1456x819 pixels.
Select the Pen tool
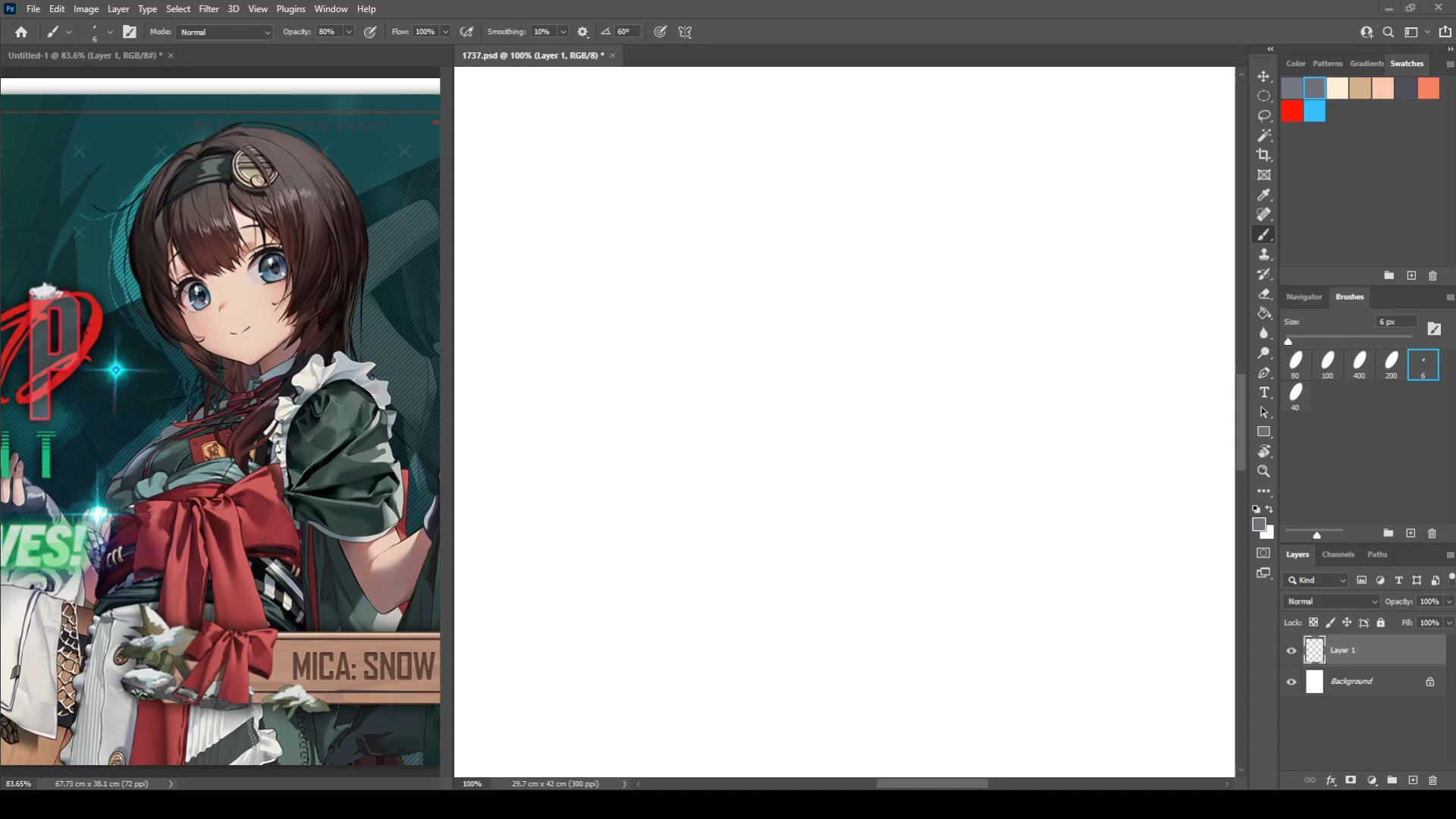coord(1263,372)
